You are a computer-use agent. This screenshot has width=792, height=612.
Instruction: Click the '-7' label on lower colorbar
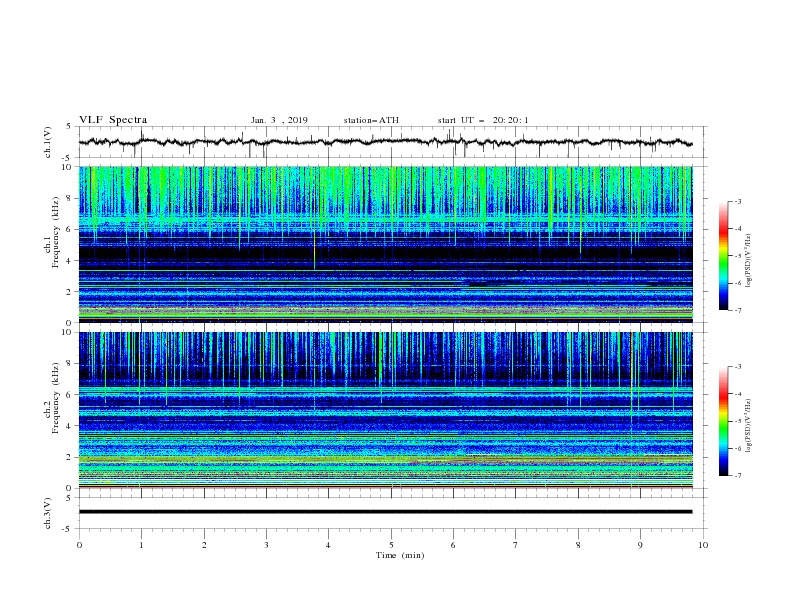tap(737, 476)
